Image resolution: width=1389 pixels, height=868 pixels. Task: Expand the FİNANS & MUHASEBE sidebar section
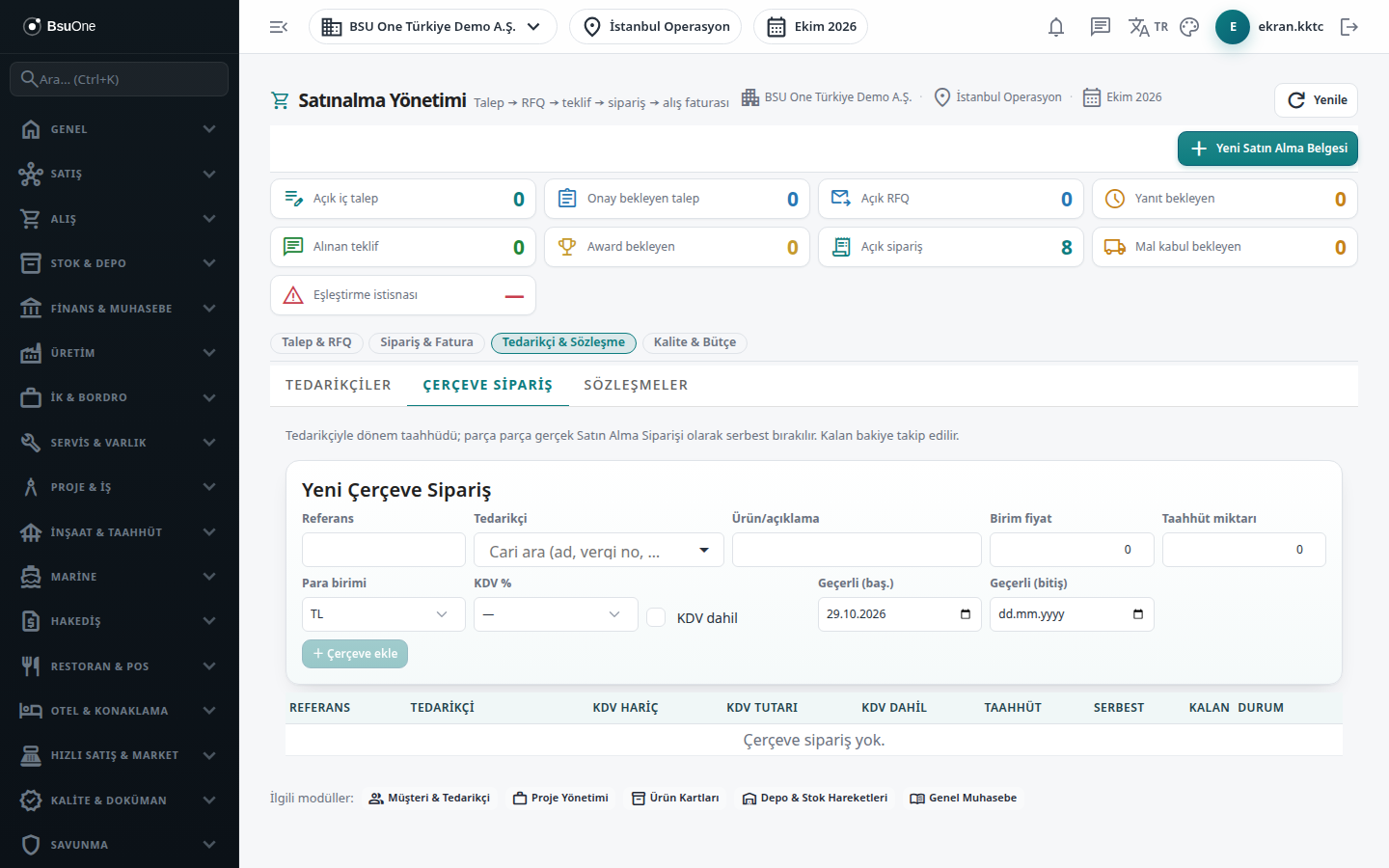[x=120, y=309]
